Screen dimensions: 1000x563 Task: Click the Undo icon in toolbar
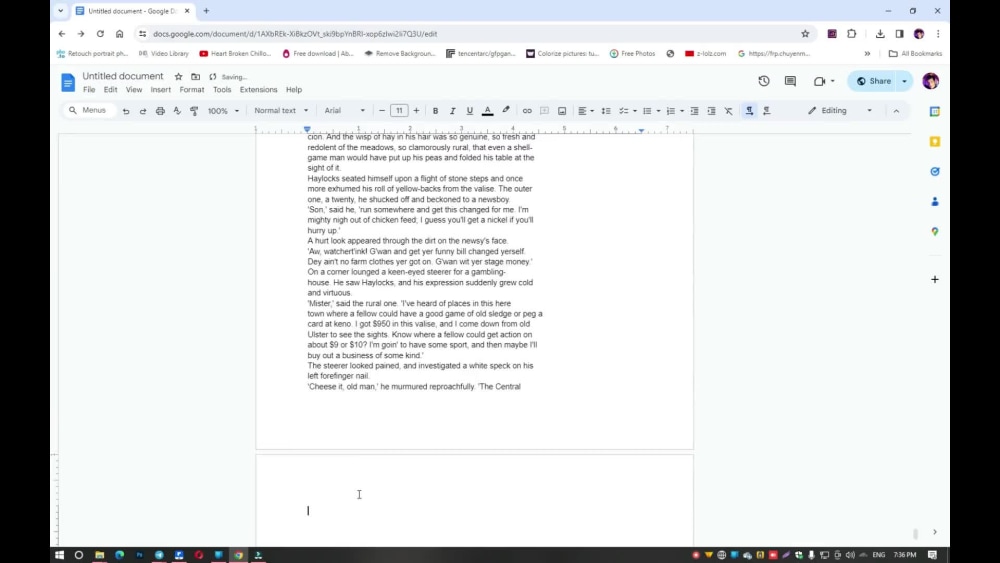click(126, 111)
